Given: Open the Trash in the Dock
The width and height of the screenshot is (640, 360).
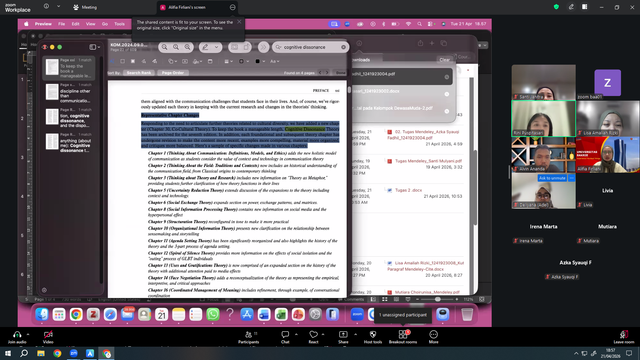Looking at the screenshot, I should point(467,314).
